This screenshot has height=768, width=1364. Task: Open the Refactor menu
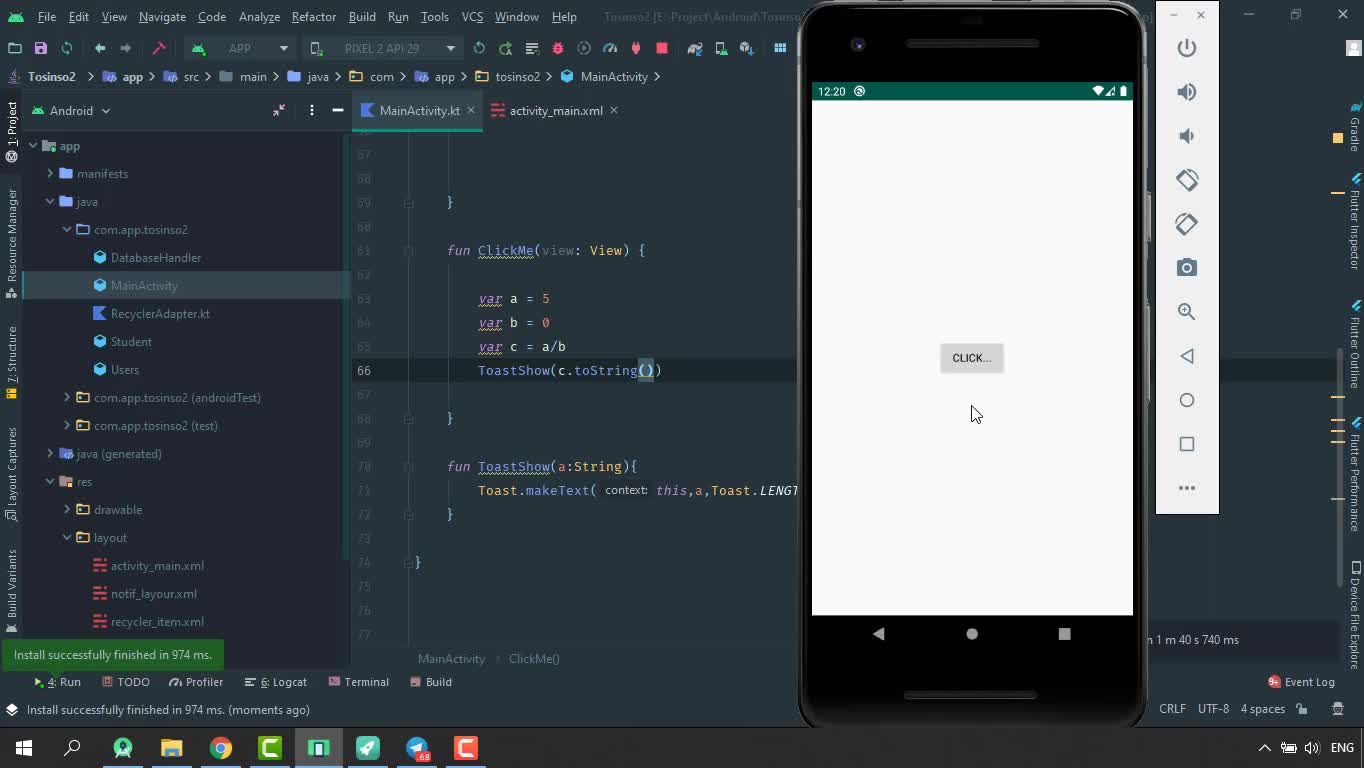pos(313,17)
